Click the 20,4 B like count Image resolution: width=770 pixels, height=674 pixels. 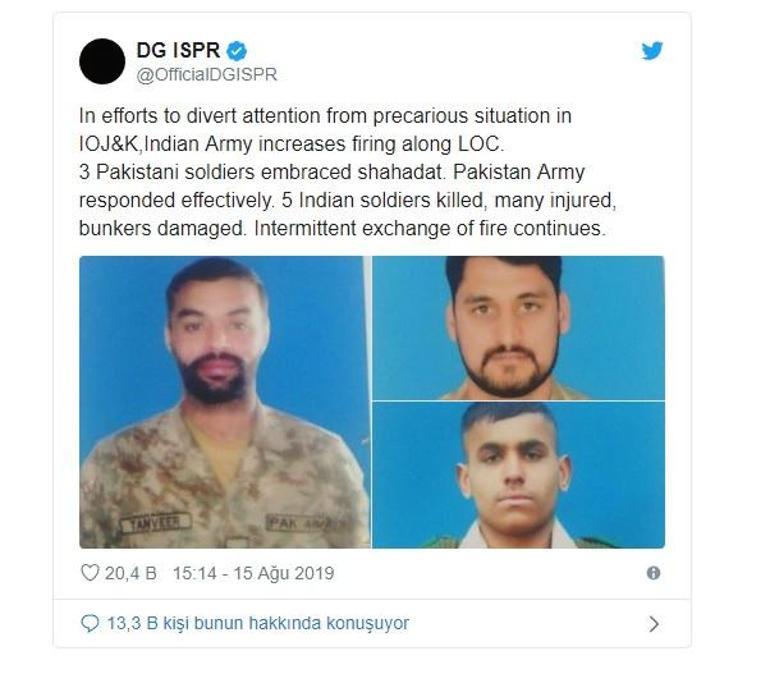131,573
